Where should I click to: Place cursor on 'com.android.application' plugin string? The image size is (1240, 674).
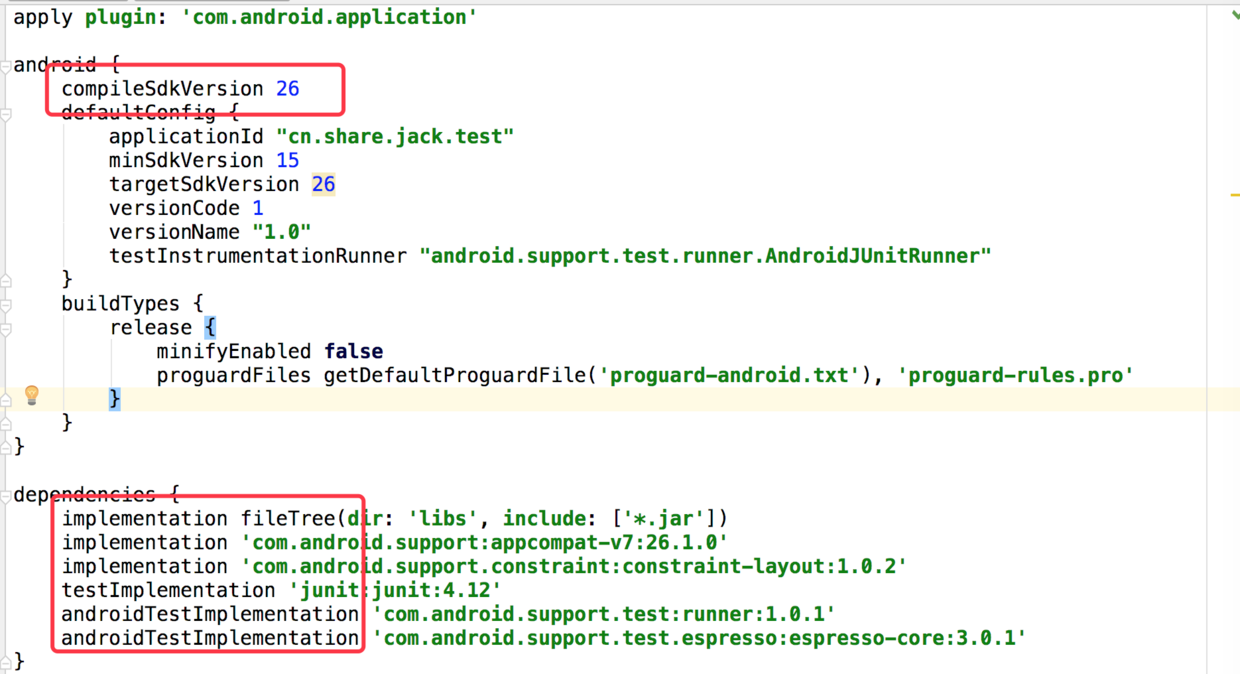click(328, 17)
